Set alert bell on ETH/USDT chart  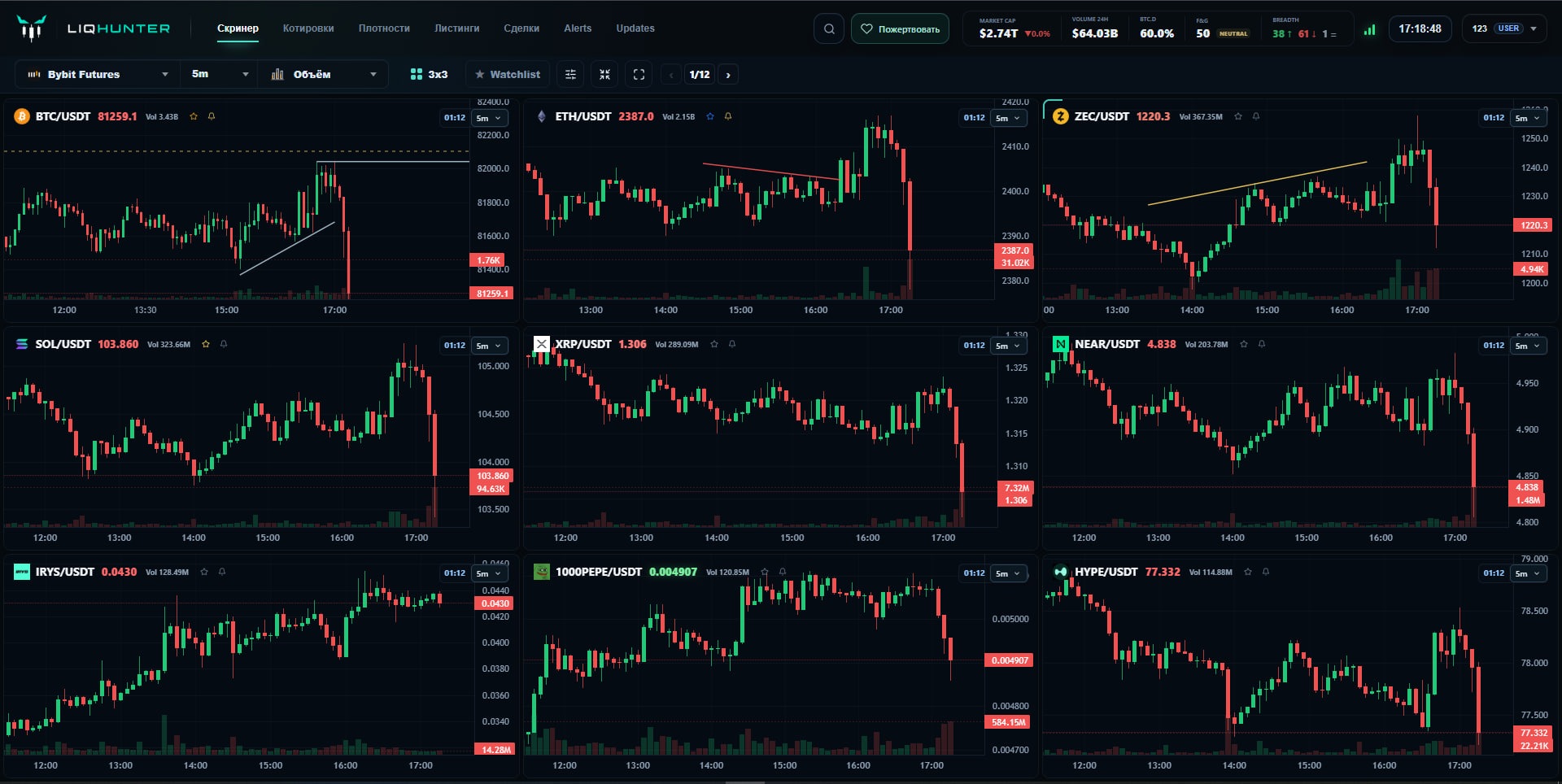pos(728,116)
